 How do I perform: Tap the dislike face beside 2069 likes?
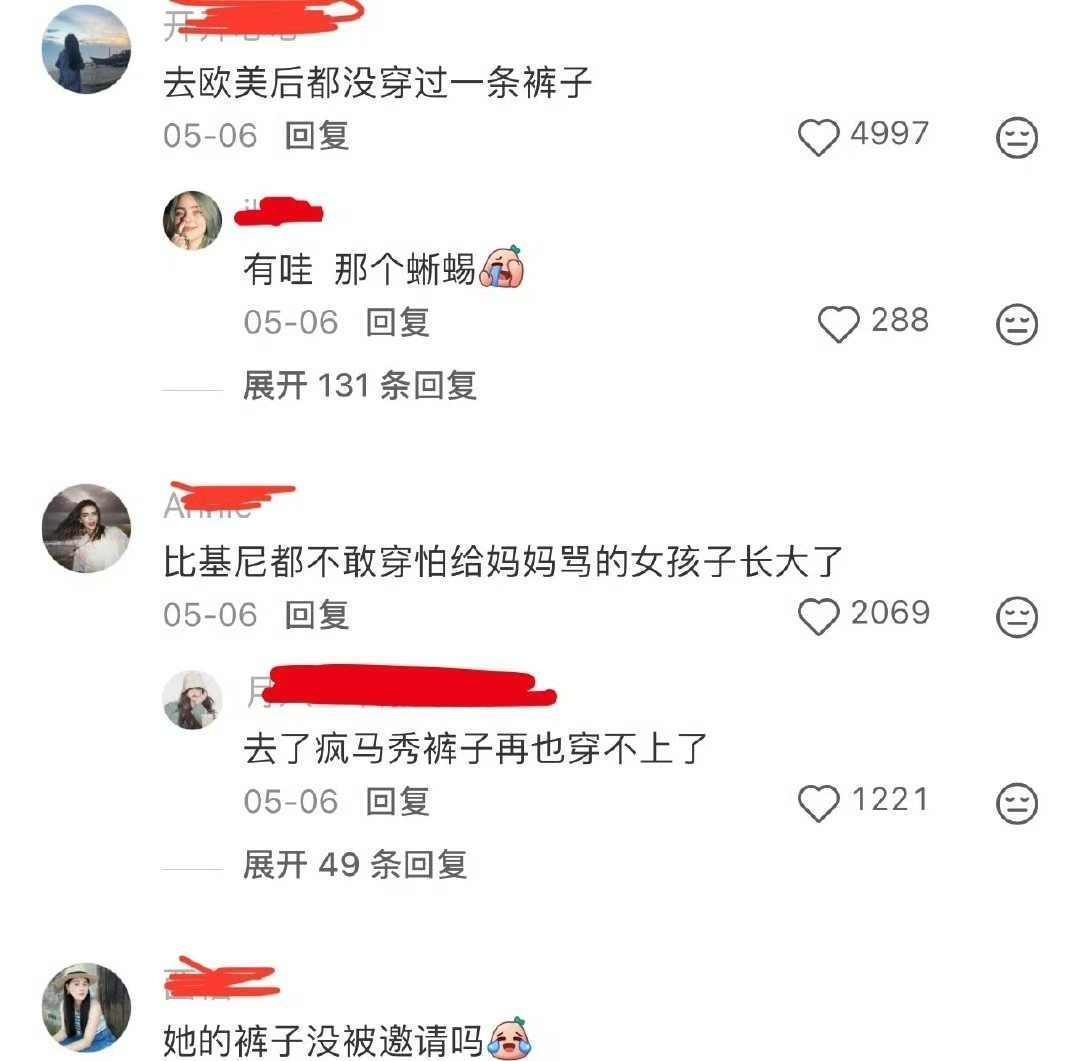pyautogui.click(x=1017, y=617)
